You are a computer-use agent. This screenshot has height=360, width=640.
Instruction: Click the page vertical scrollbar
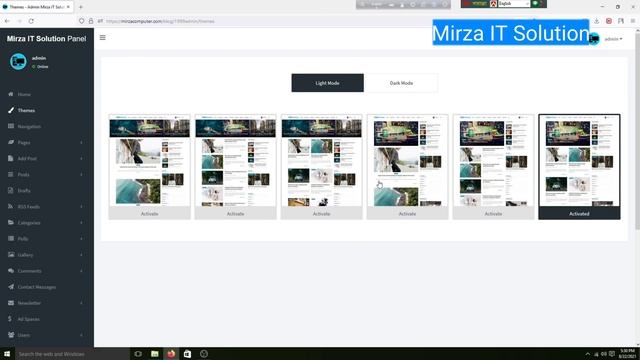pyautogui.click(x=637, y=131)
